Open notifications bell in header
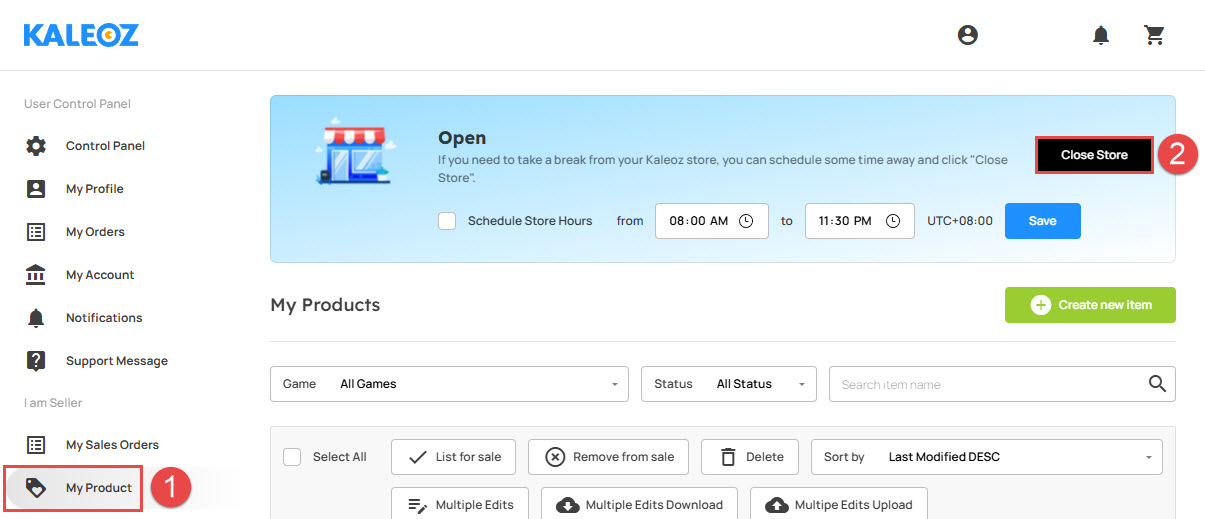 [1101, 35]
